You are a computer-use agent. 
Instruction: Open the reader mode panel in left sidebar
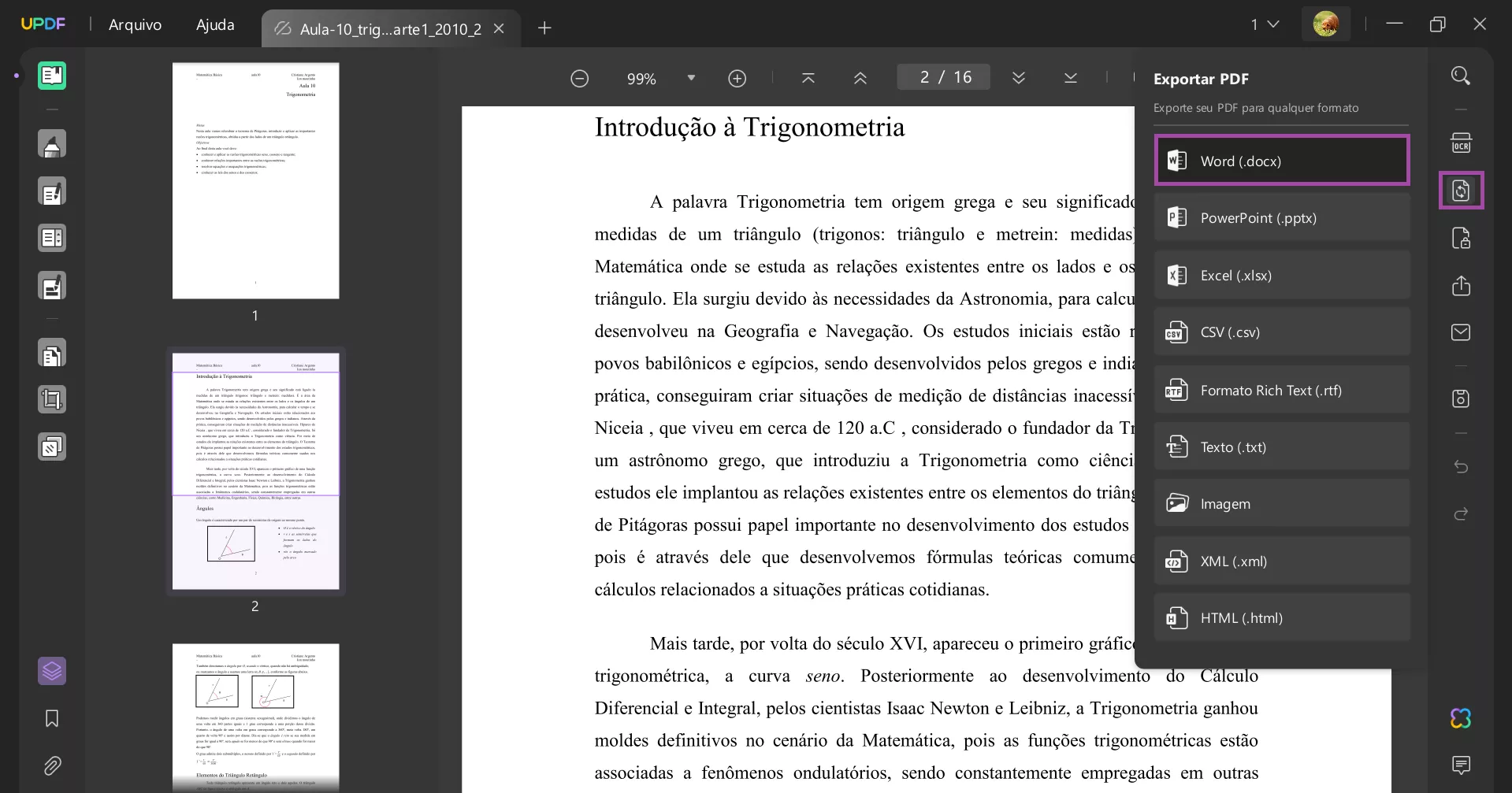[53, 76]
